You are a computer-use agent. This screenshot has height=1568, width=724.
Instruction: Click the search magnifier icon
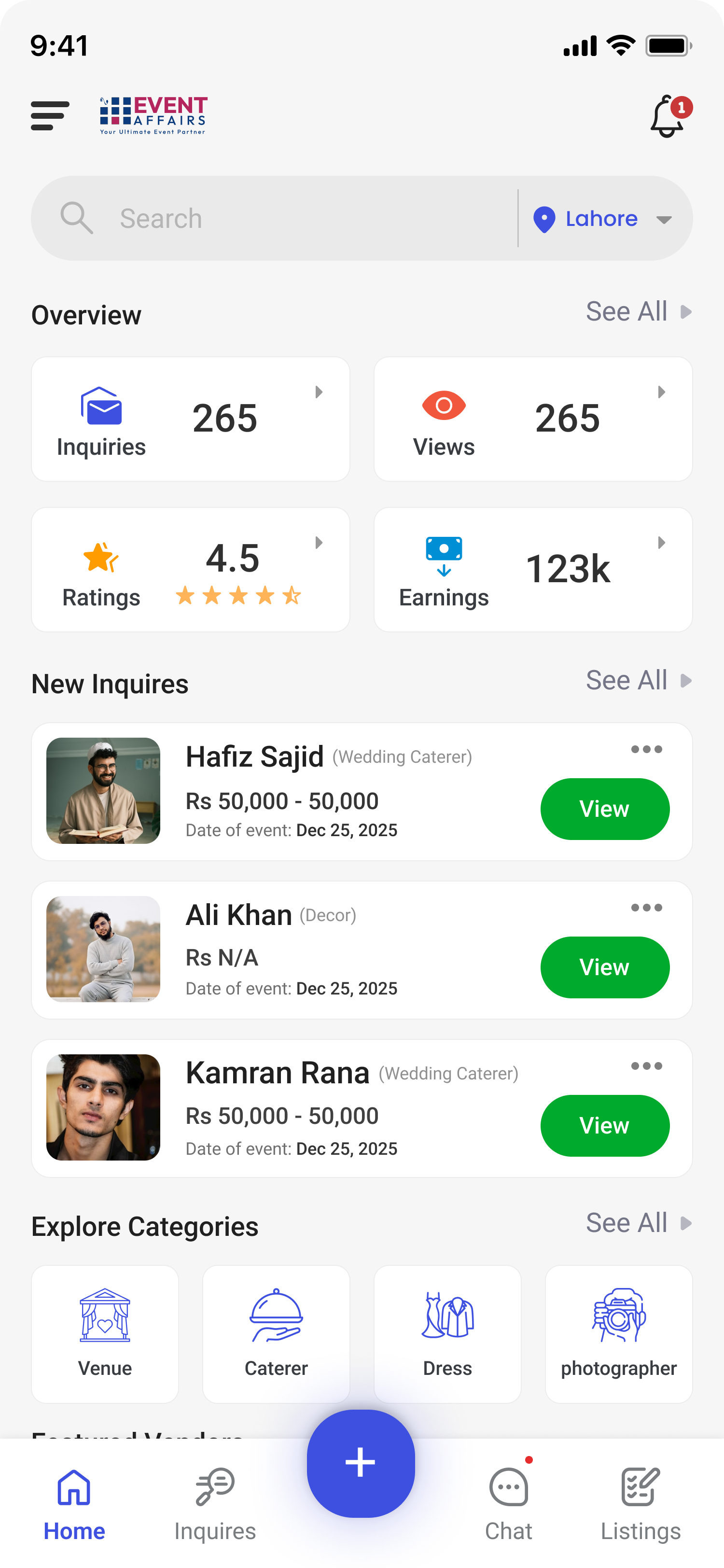point(77,218)
